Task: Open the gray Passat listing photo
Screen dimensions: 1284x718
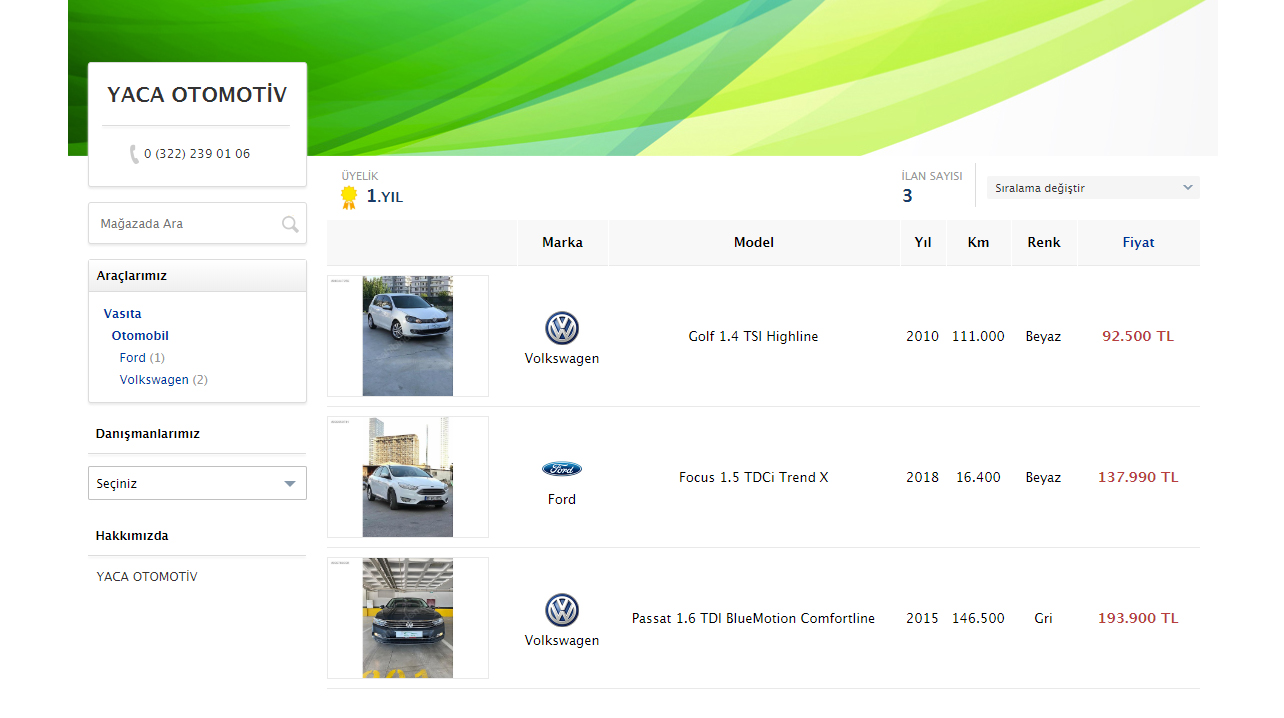Action: [x=408, y=618]
